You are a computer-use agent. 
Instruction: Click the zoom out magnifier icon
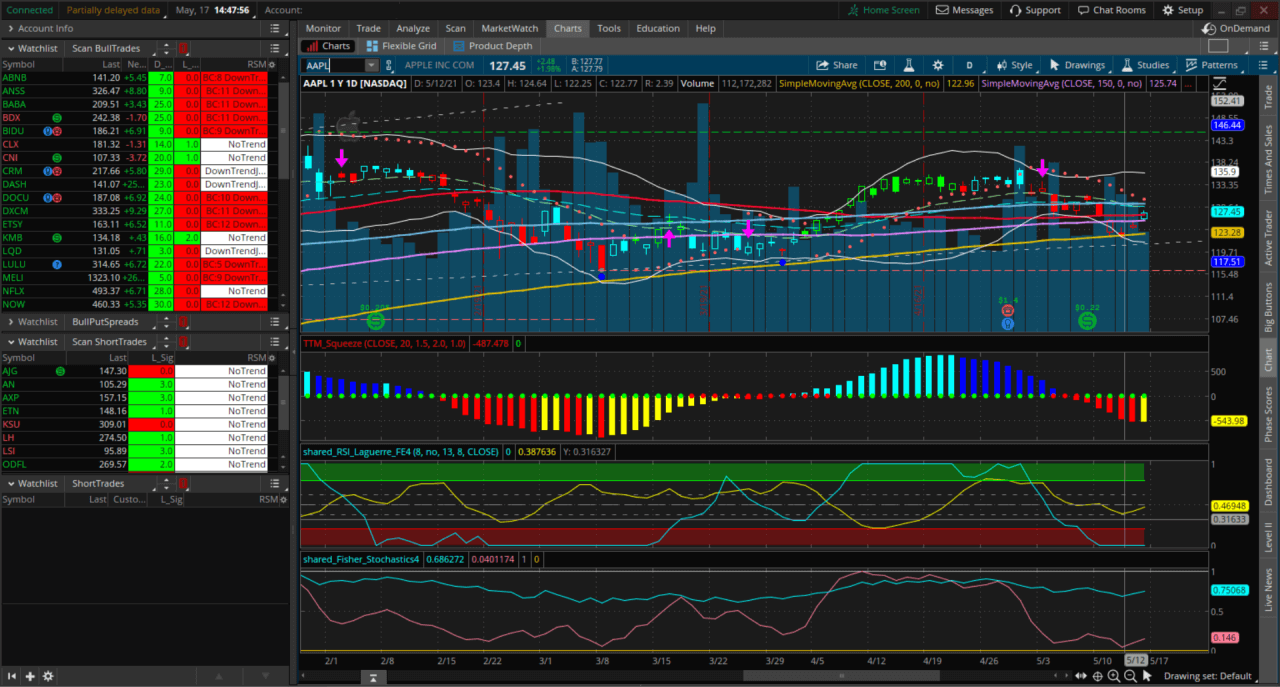1130,676
